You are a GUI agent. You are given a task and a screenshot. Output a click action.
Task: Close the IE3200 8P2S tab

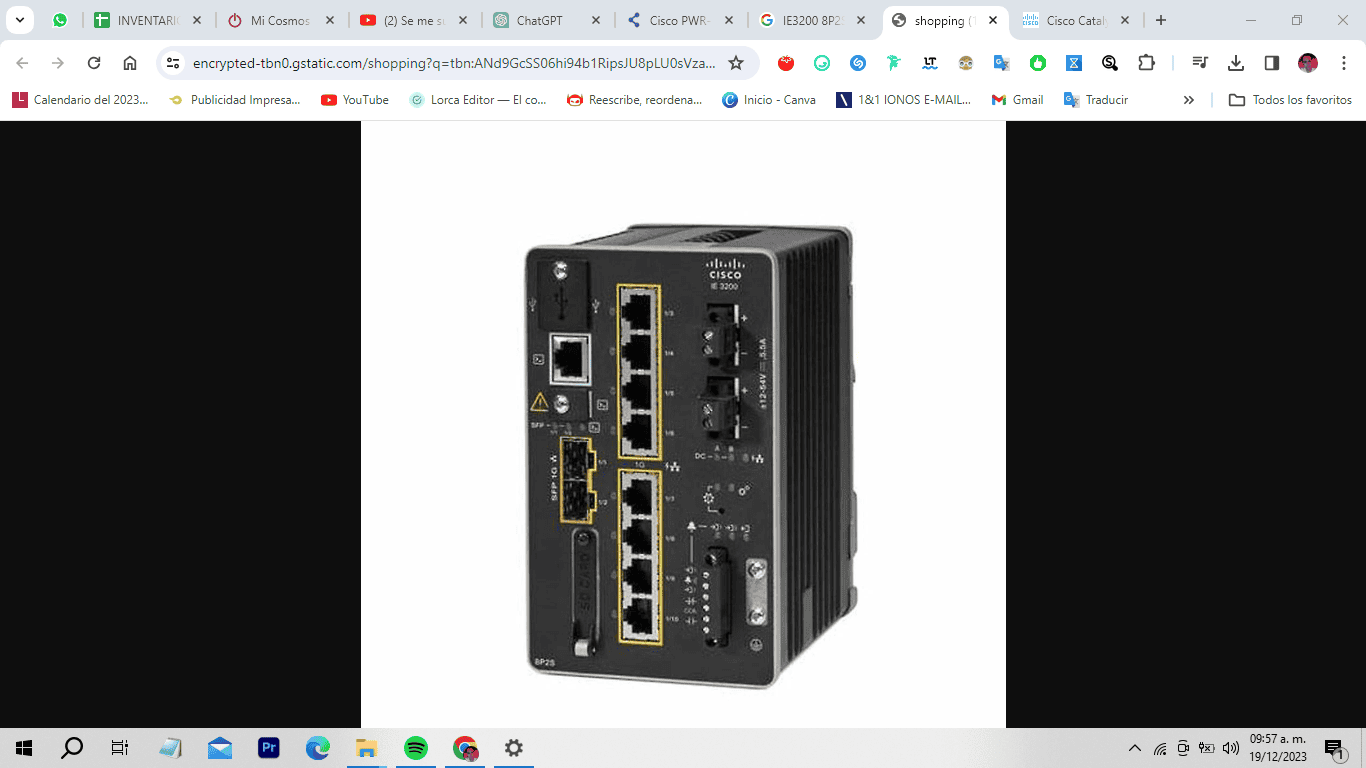click(x=861, y=20)
